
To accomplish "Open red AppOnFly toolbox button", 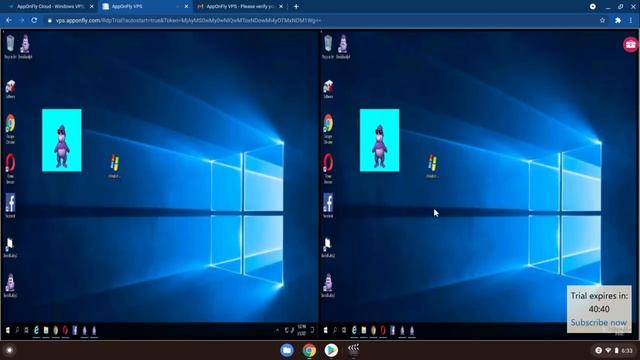I will click(631, 44).
